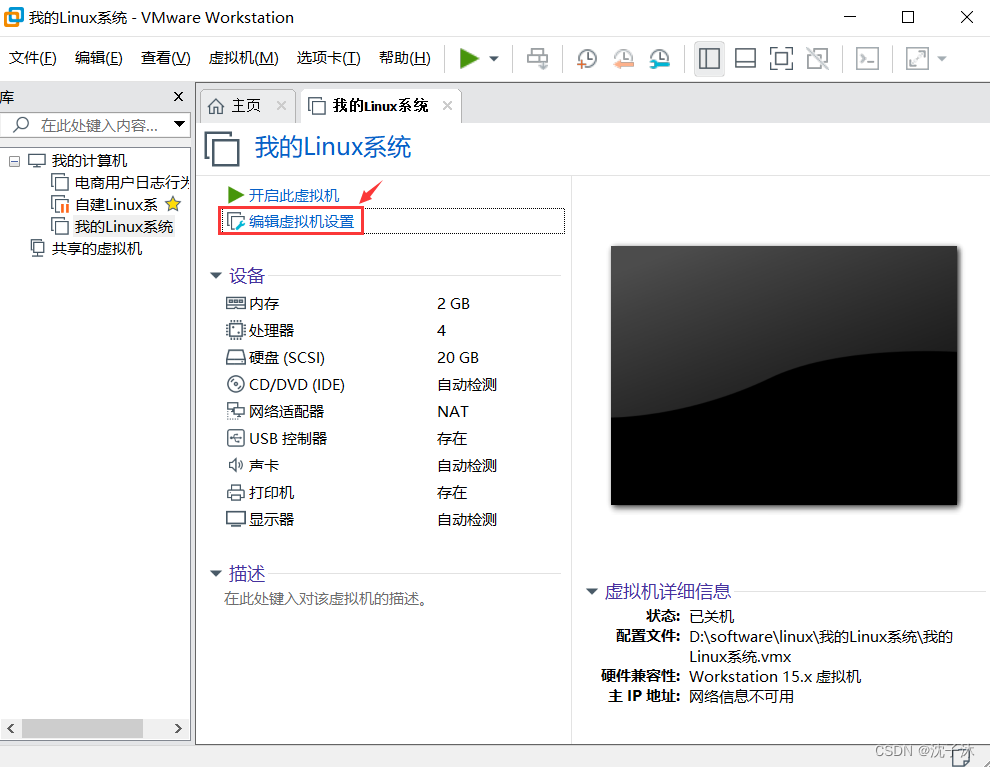Click the black virtual machine screen thumbnail

click(784, 376)
